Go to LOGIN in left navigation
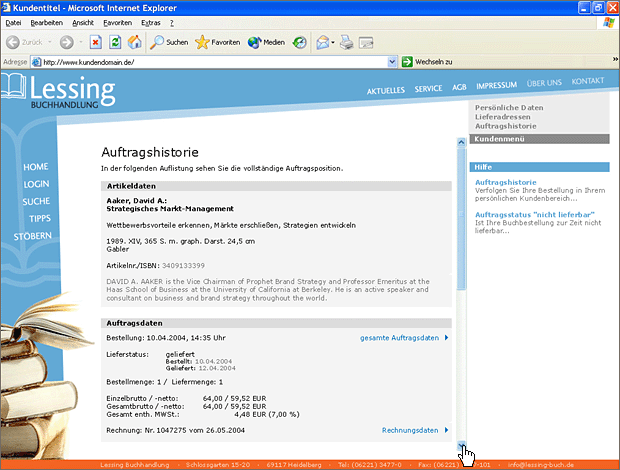This screenshot has width=620, height=470. (x=36, y=184)
